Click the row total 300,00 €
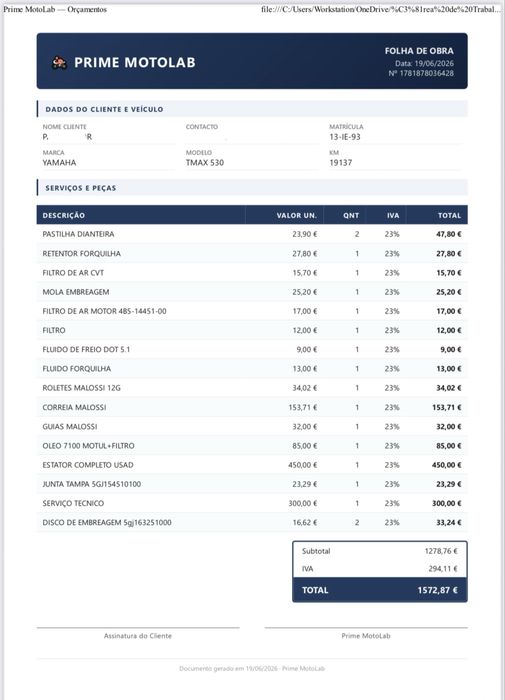The height and width of the screenshot is (700, 505). point(447,503)
